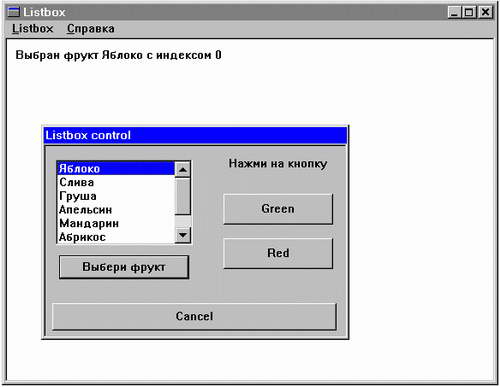500x387 pixels.
Task: Click the Выбран фрукт Яблоко status text
Action: pos(118,55)
